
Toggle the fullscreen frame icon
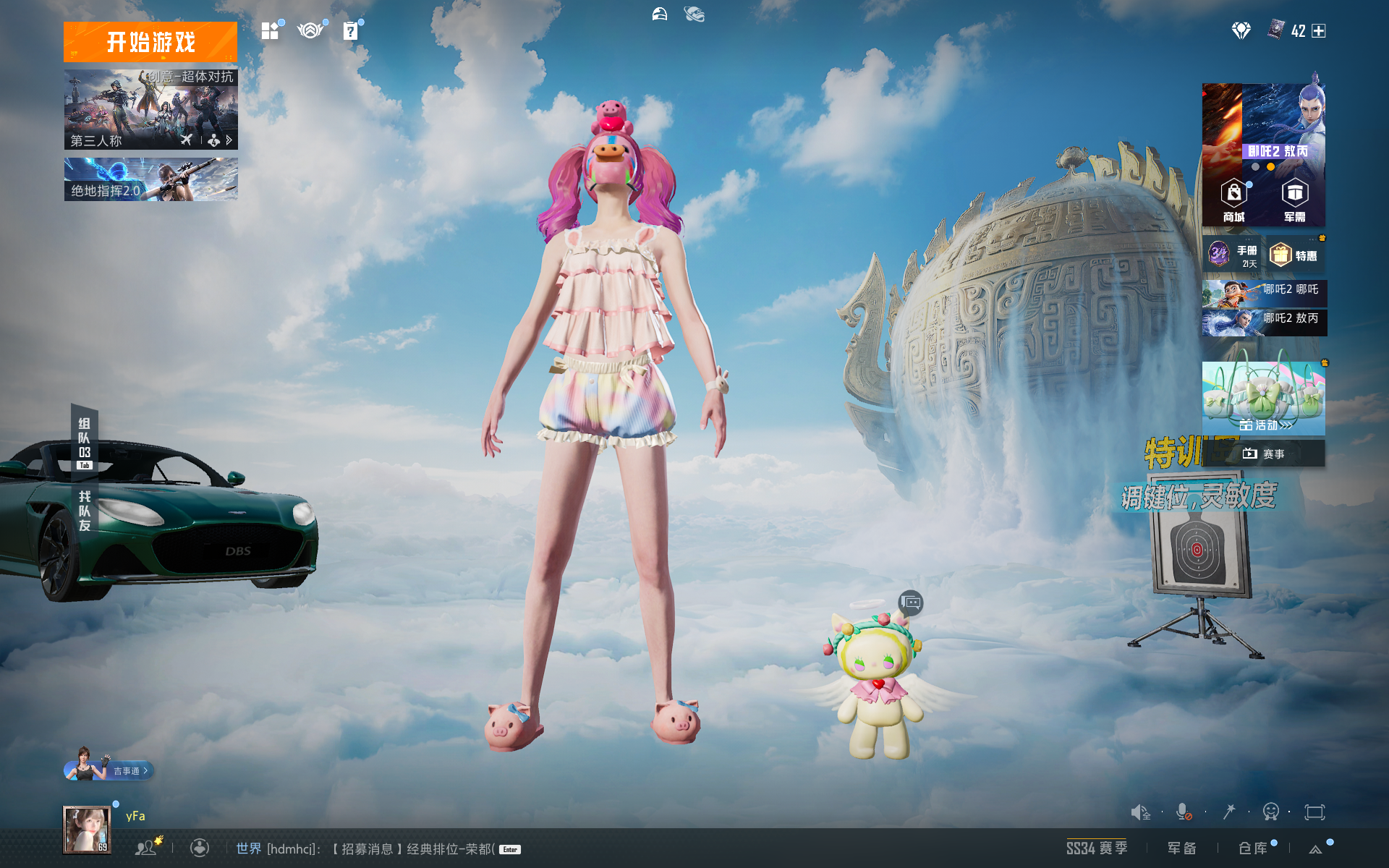(1314, 812)
